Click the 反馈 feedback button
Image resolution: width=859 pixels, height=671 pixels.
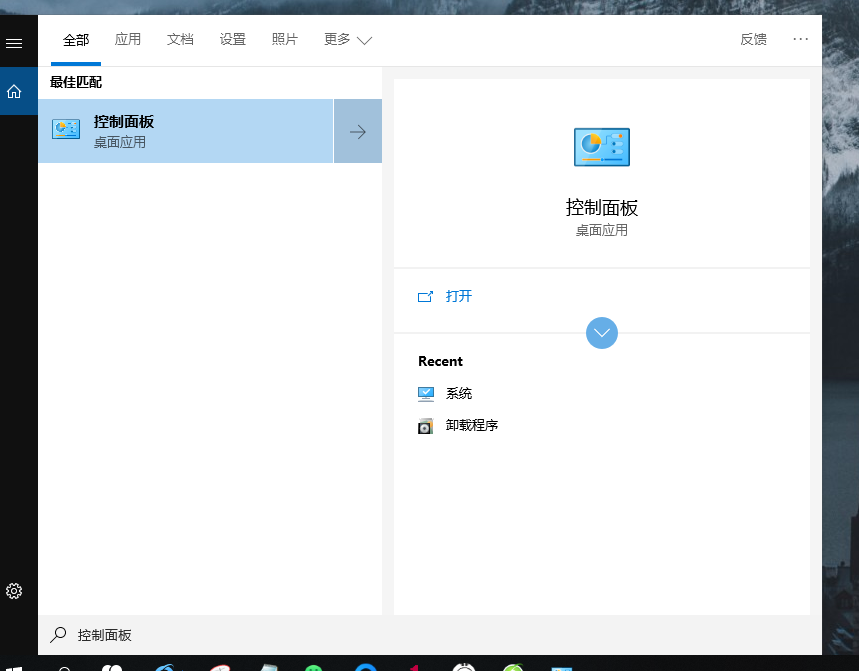click(x=753, y=39)
